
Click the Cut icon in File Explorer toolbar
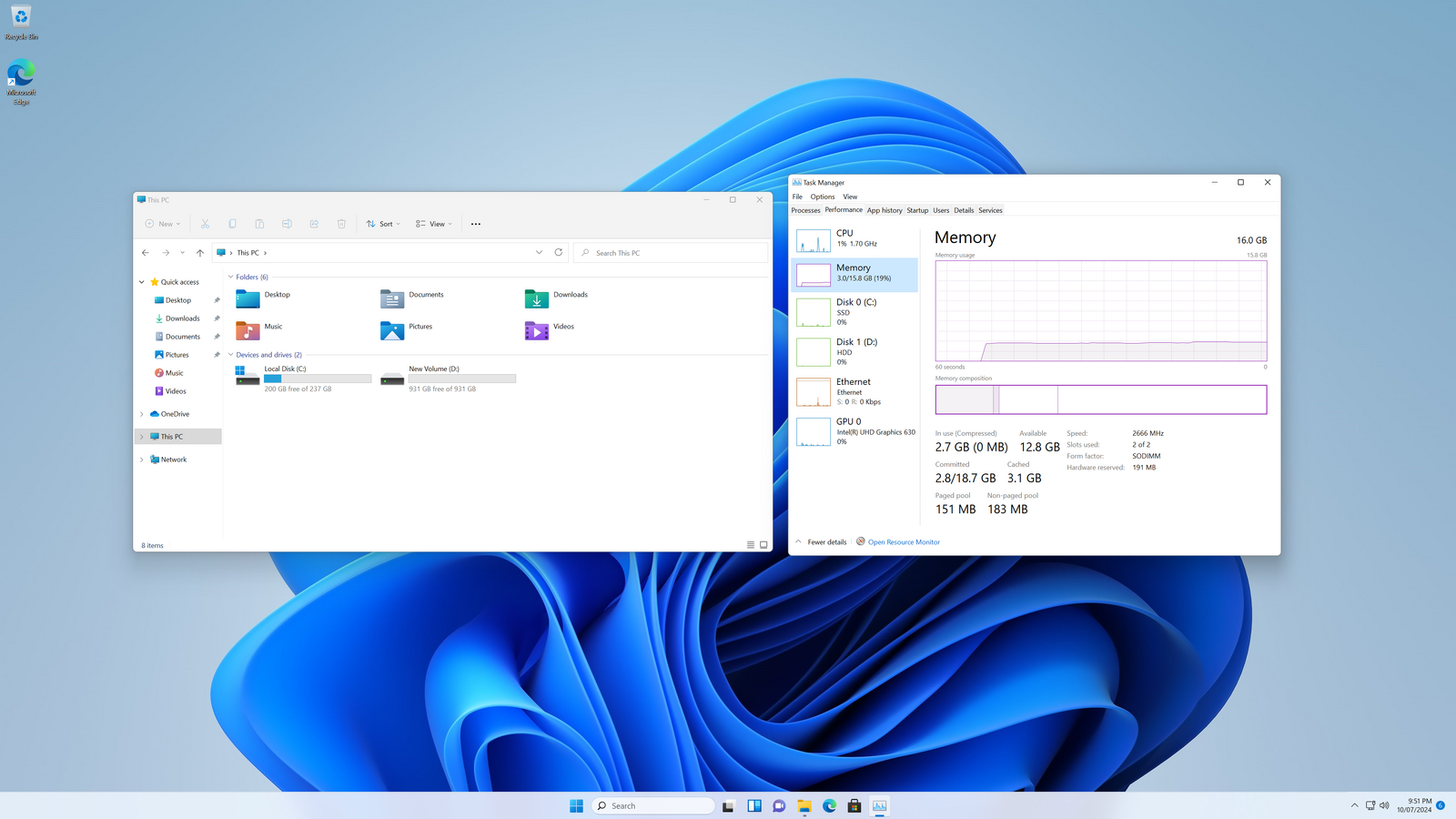click(x=205, y=224)
